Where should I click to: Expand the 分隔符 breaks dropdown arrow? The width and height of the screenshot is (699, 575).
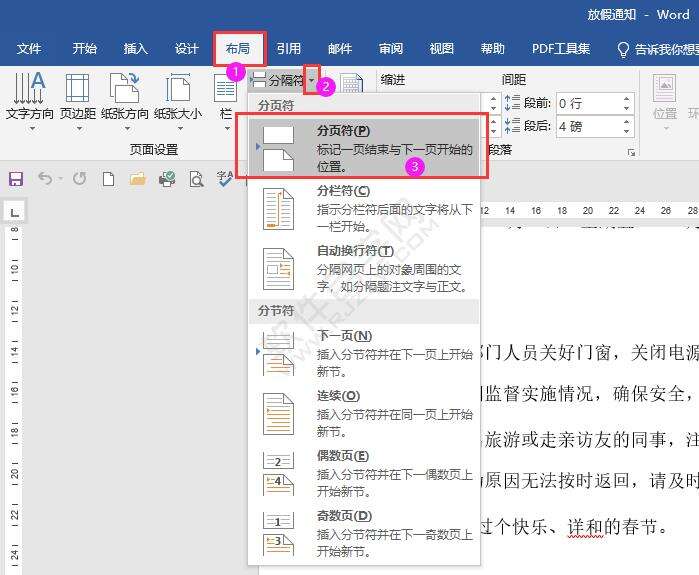[x=312, y=80]
